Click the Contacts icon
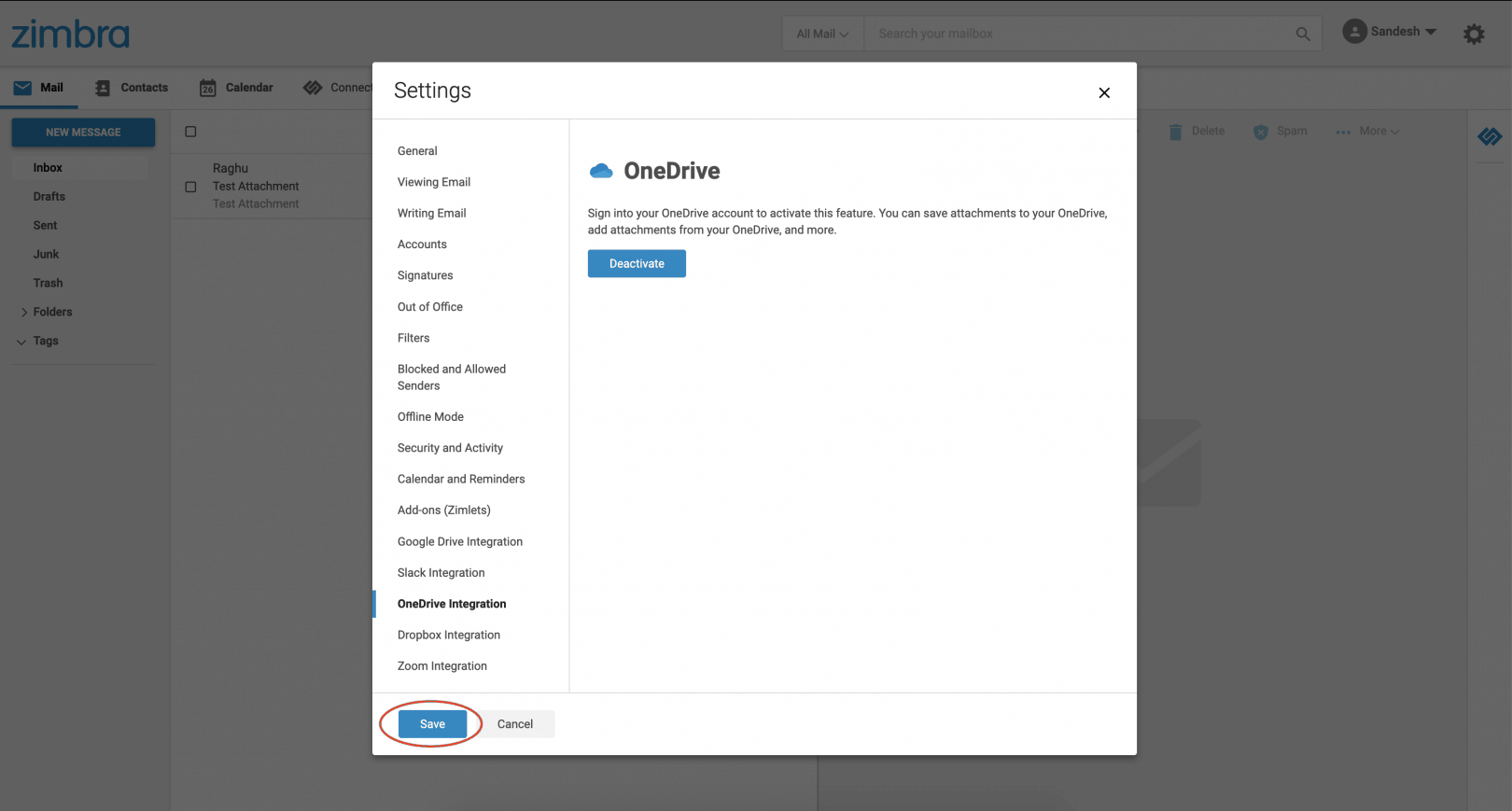This screenshot has height=811, width=1512. click(103, 88)
